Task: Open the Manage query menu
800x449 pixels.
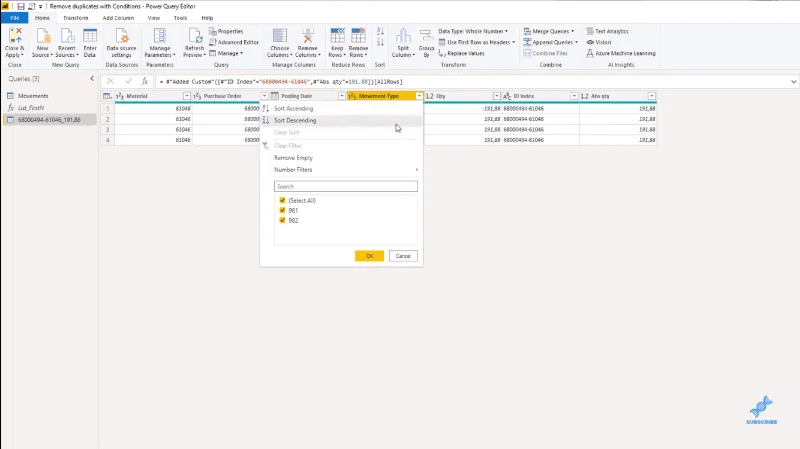Action: tap(226, 53)
